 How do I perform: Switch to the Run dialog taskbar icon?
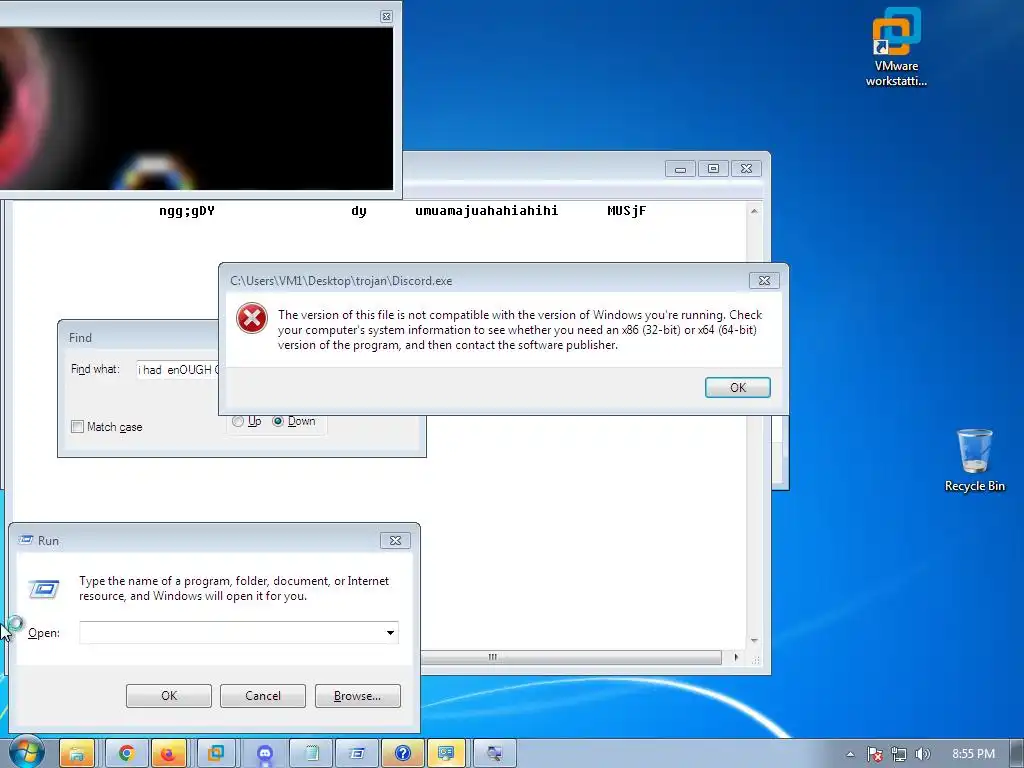357,754
